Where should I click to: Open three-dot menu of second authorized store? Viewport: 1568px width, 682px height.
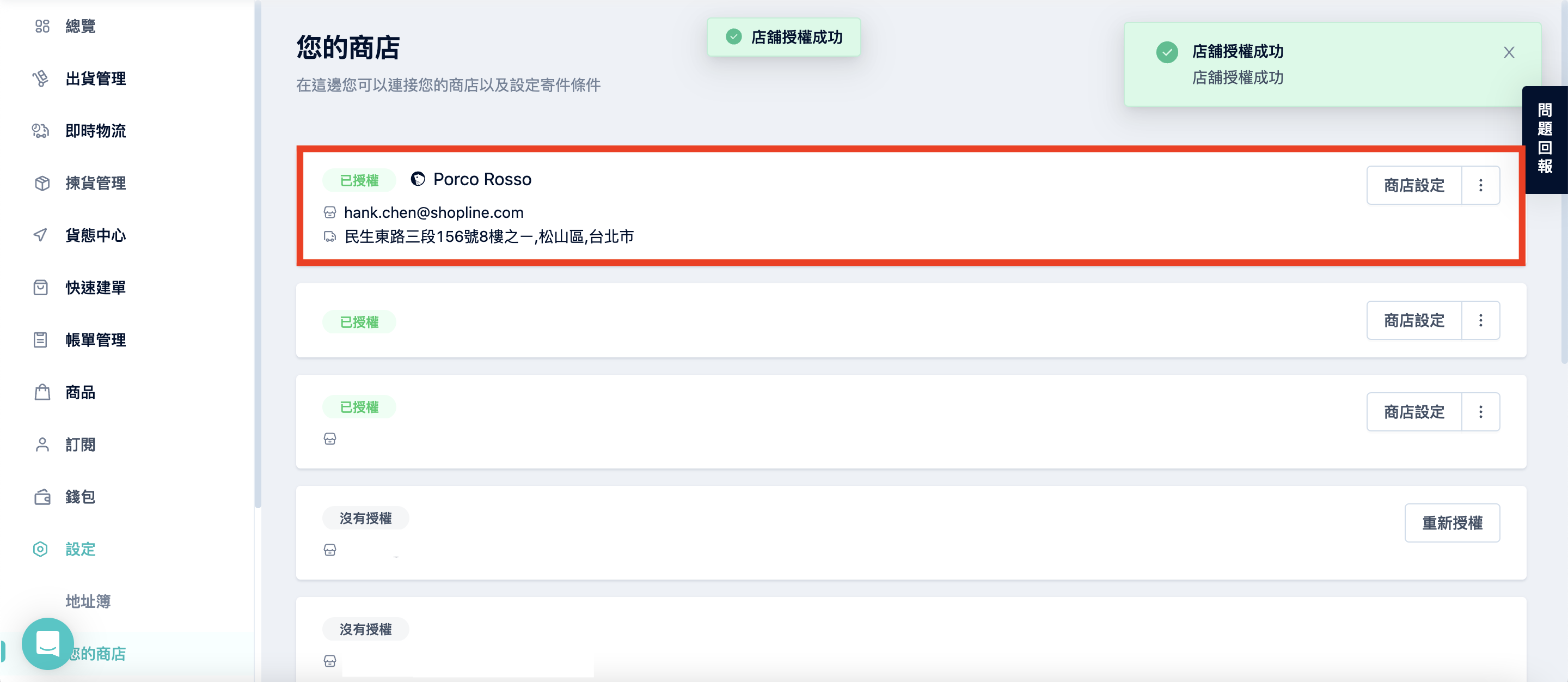tap(1480, 320)
